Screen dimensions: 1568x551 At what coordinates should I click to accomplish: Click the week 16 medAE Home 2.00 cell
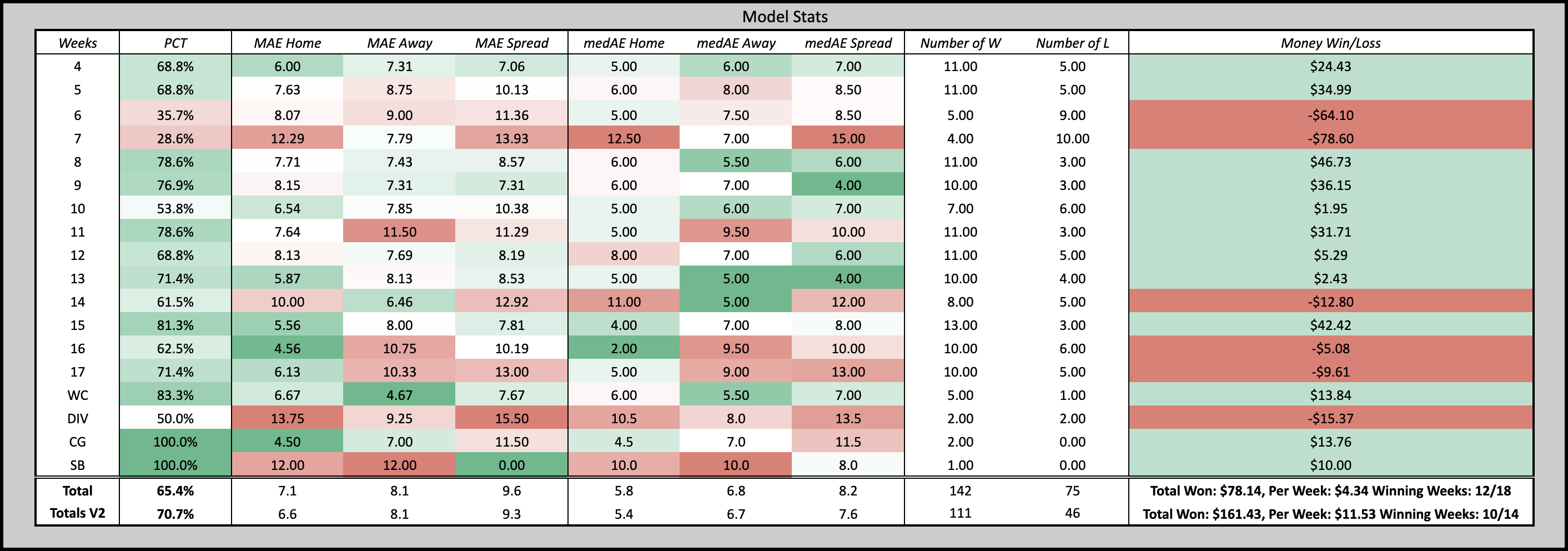(x=624, y=349)
